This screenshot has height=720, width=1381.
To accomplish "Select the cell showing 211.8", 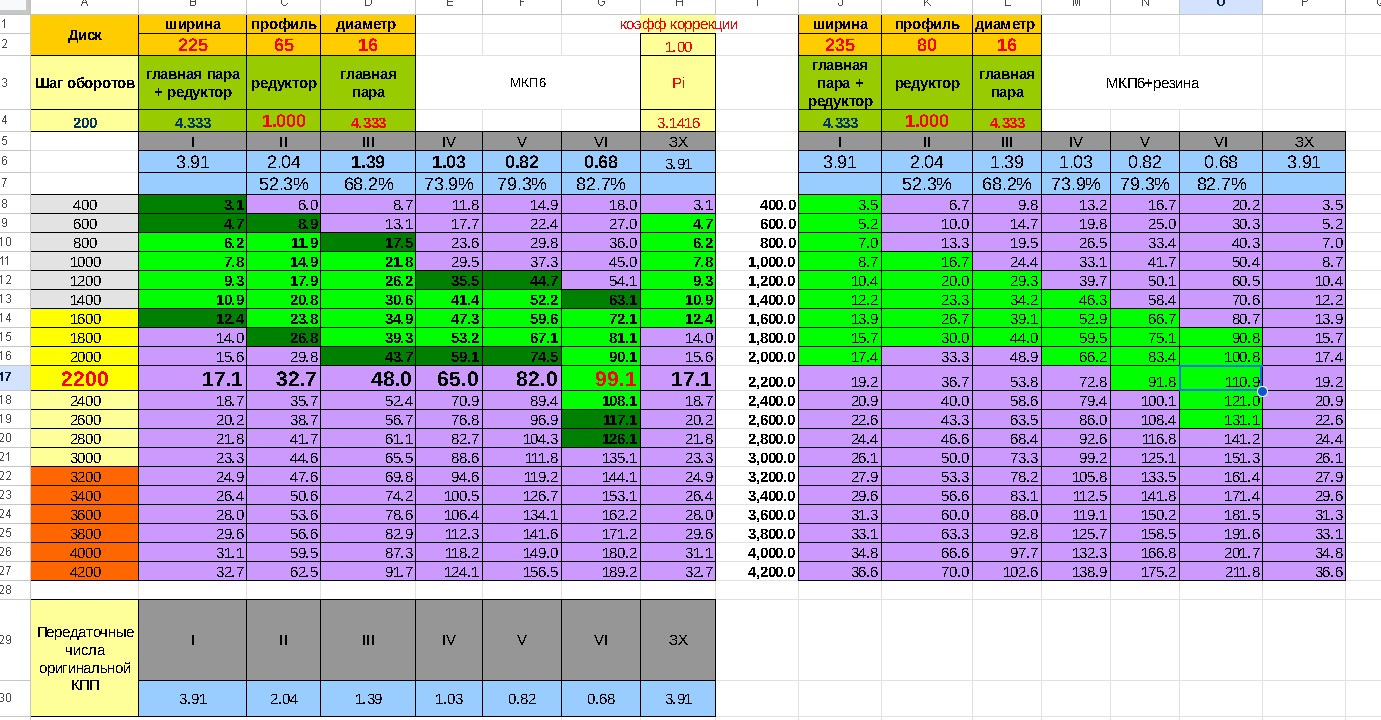I will (x=1220, y=571).
